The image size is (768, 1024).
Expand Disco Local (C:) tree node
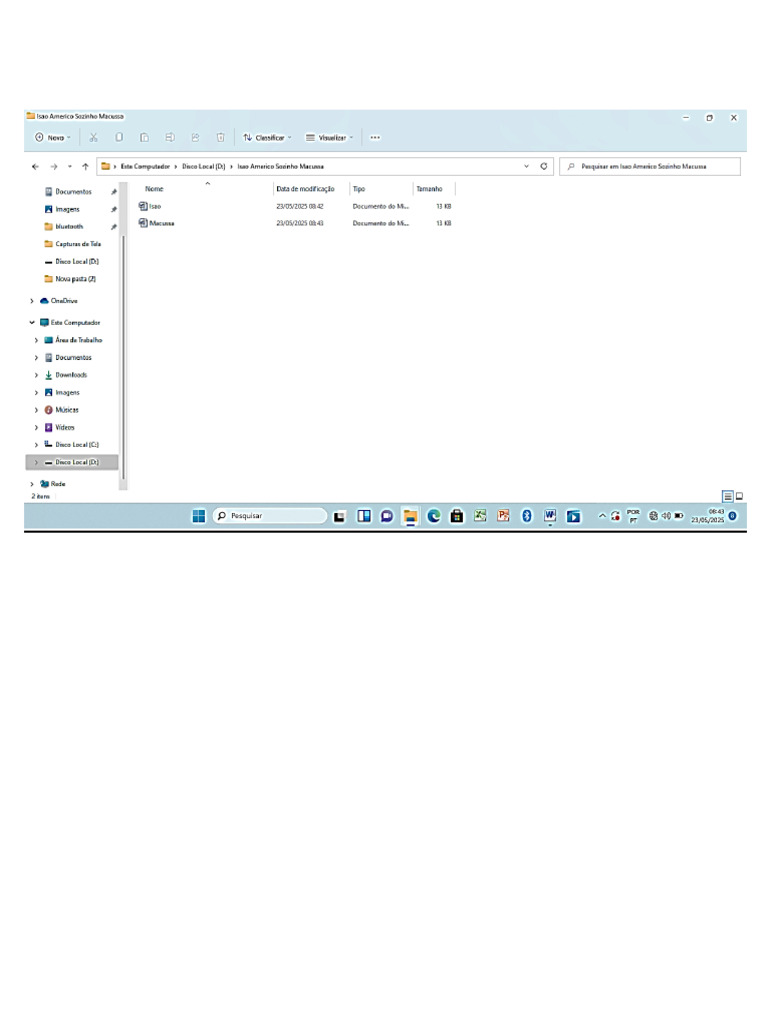pos(37,445)
